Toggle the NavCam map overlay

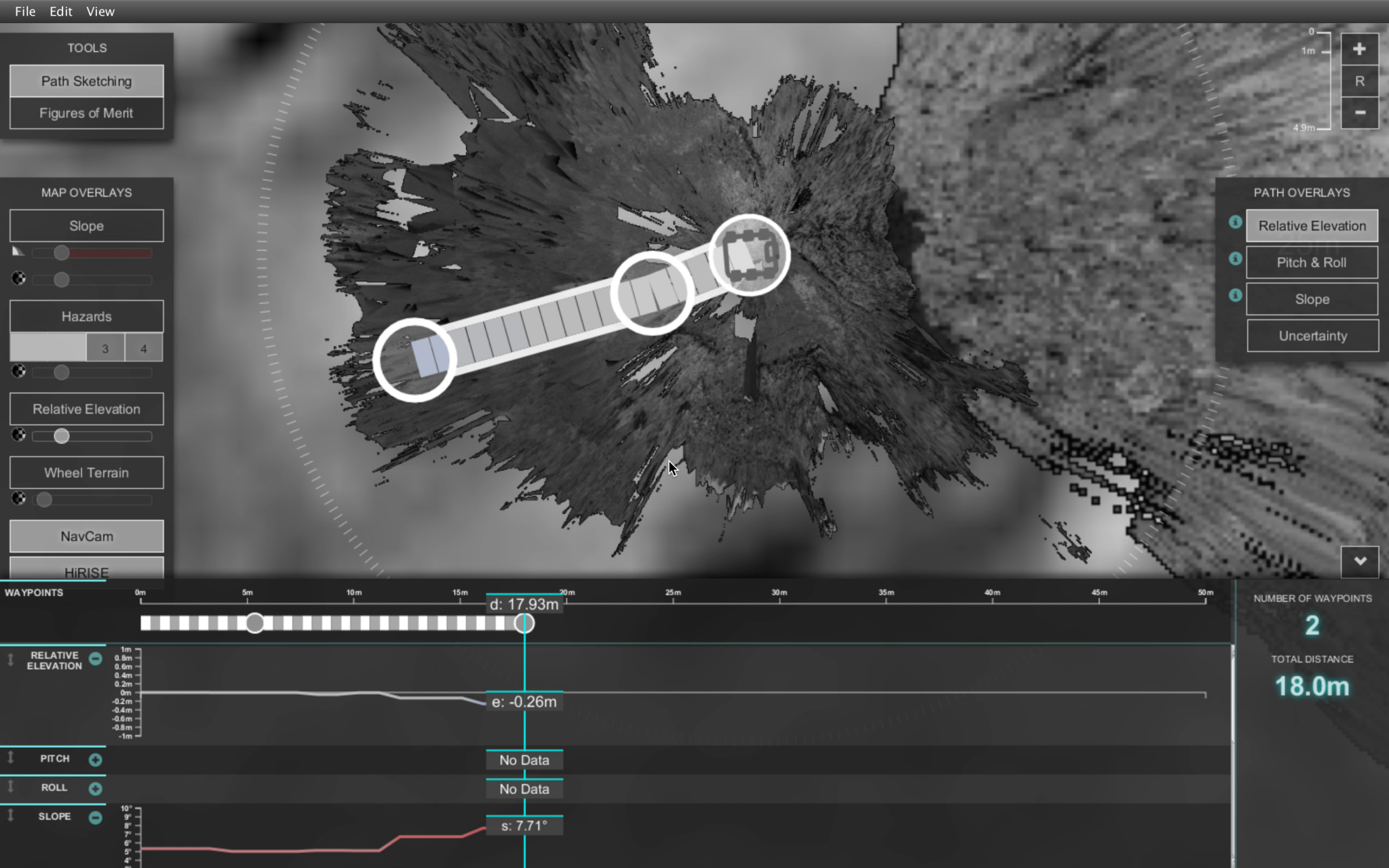pos(86,536)
